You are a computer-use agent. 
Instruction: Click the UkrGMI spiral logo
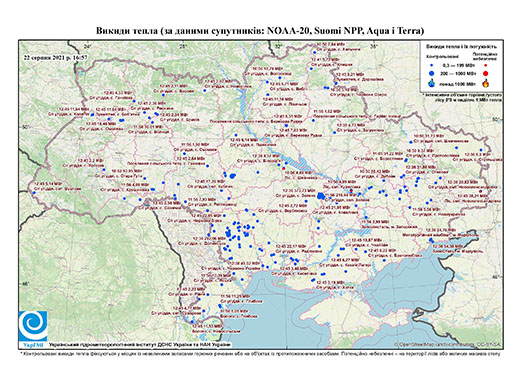click(x=33, y=326)
